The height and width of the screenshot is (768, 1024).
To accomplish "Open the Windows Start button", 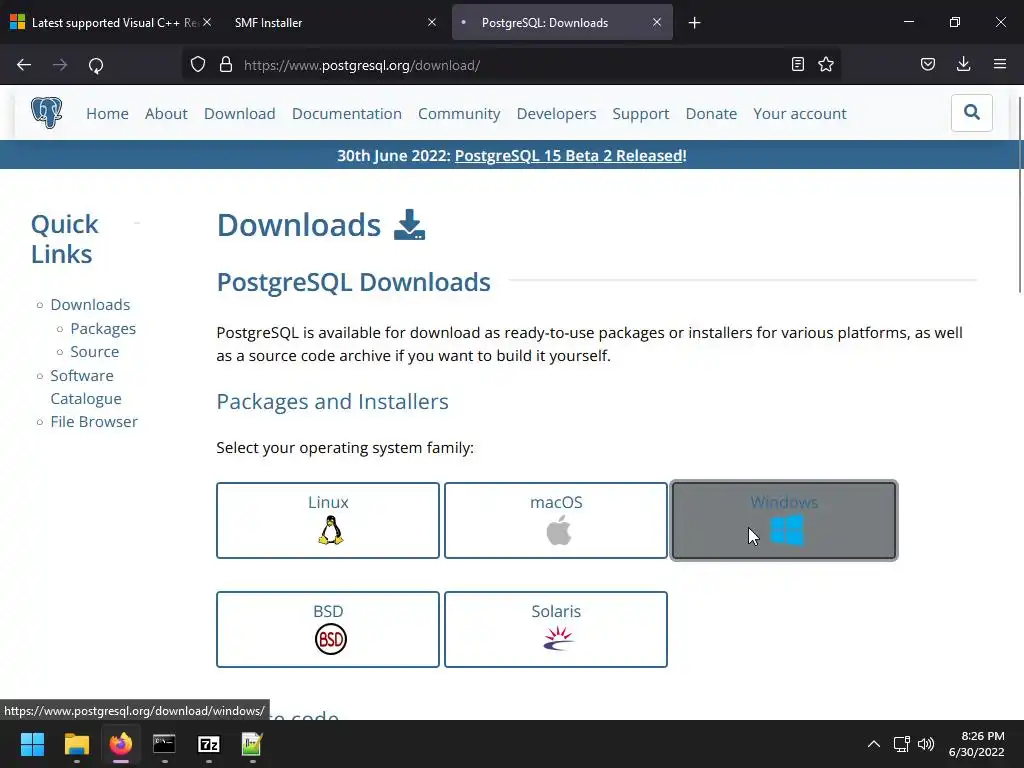I will (x=32, y=744).
